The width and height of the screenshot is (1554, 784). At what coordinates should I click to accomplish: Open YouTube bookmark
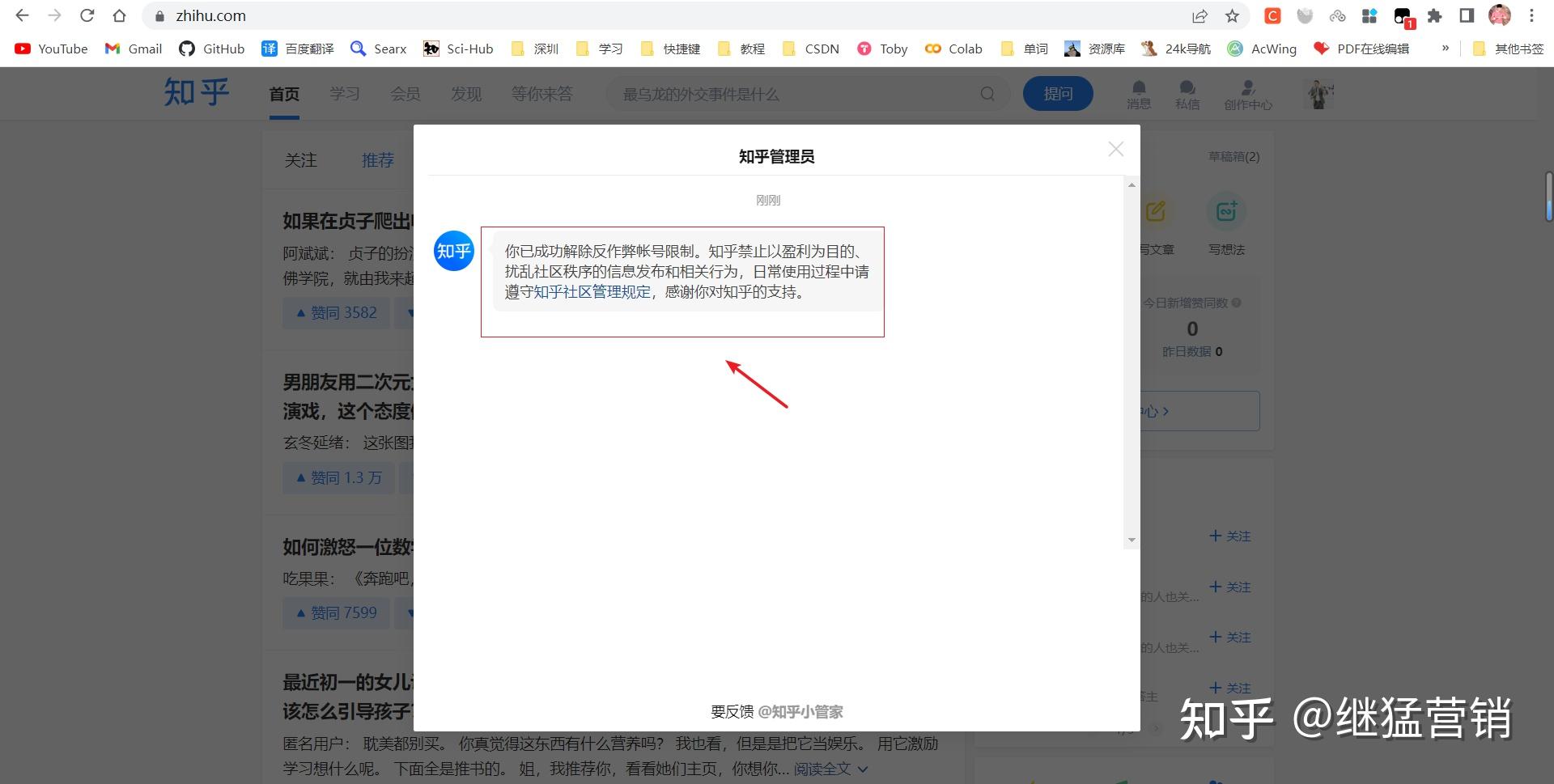(x=52, y=49)
